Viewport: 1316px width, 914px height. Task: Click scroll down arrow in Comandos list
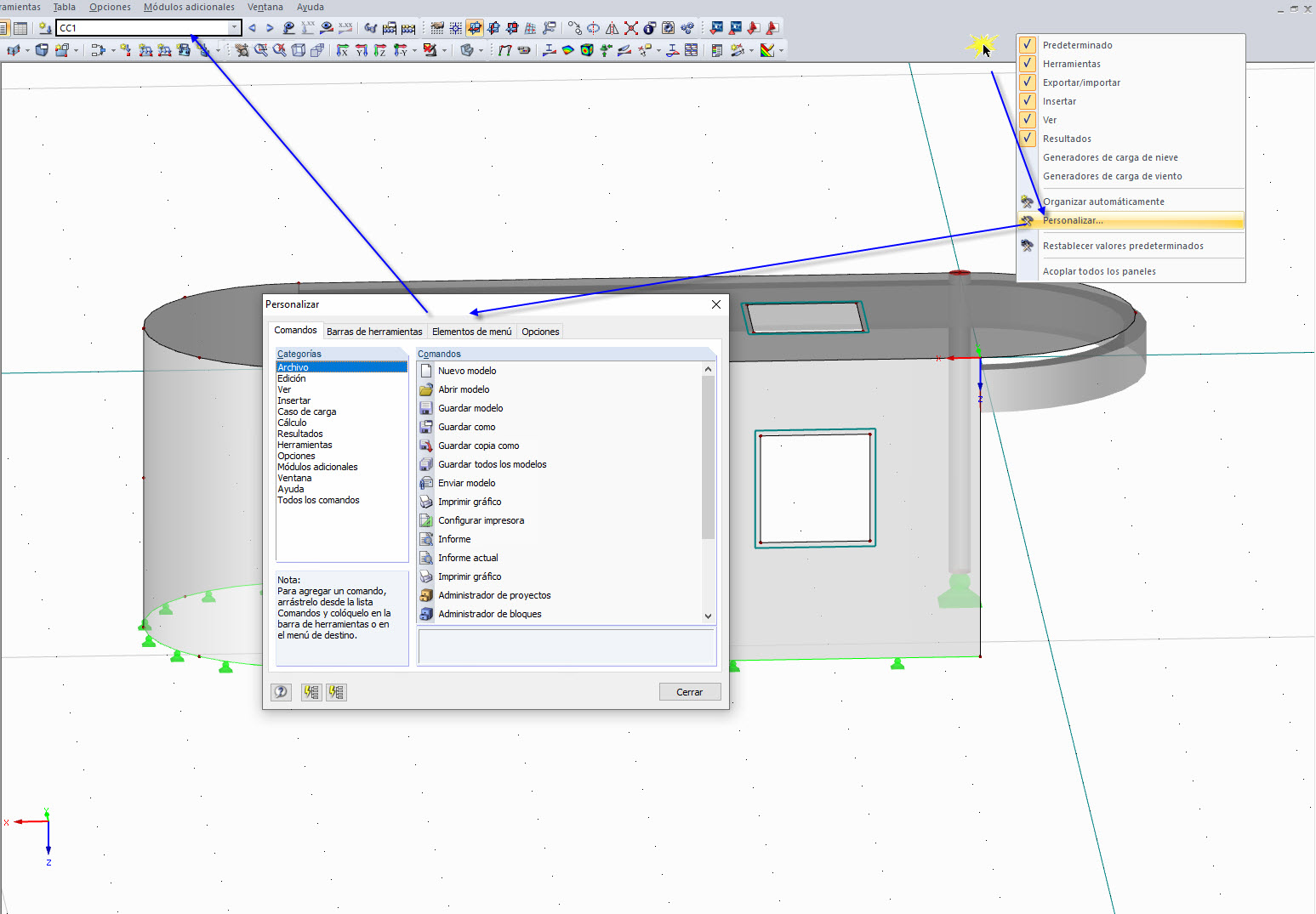(708, 616)
